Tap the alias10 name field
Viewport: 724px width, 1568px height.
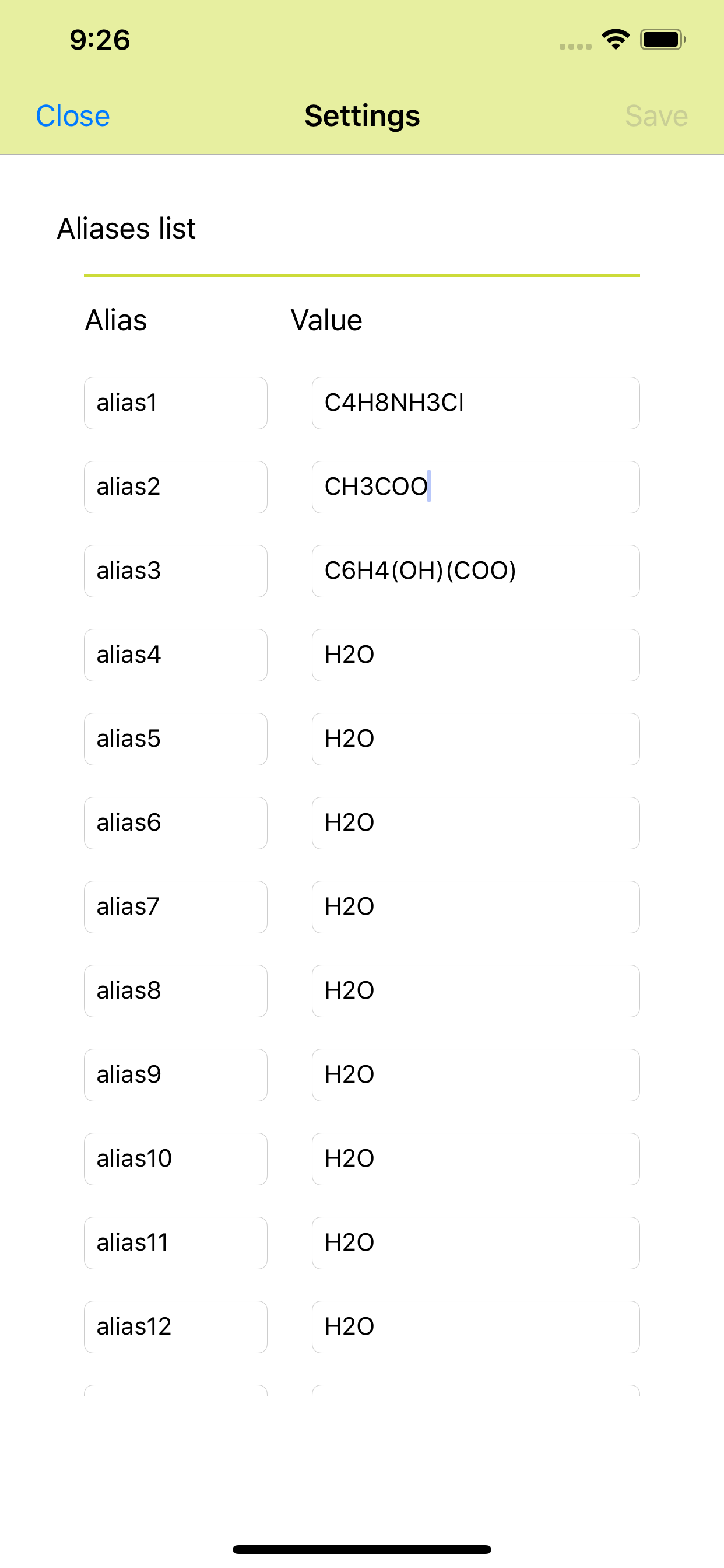(x=175, y=1159)
